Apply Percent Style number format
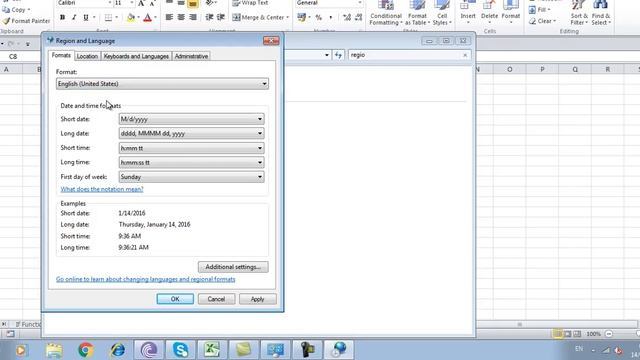The width and height of the screenshot is (640, 360). click(319, 17)
